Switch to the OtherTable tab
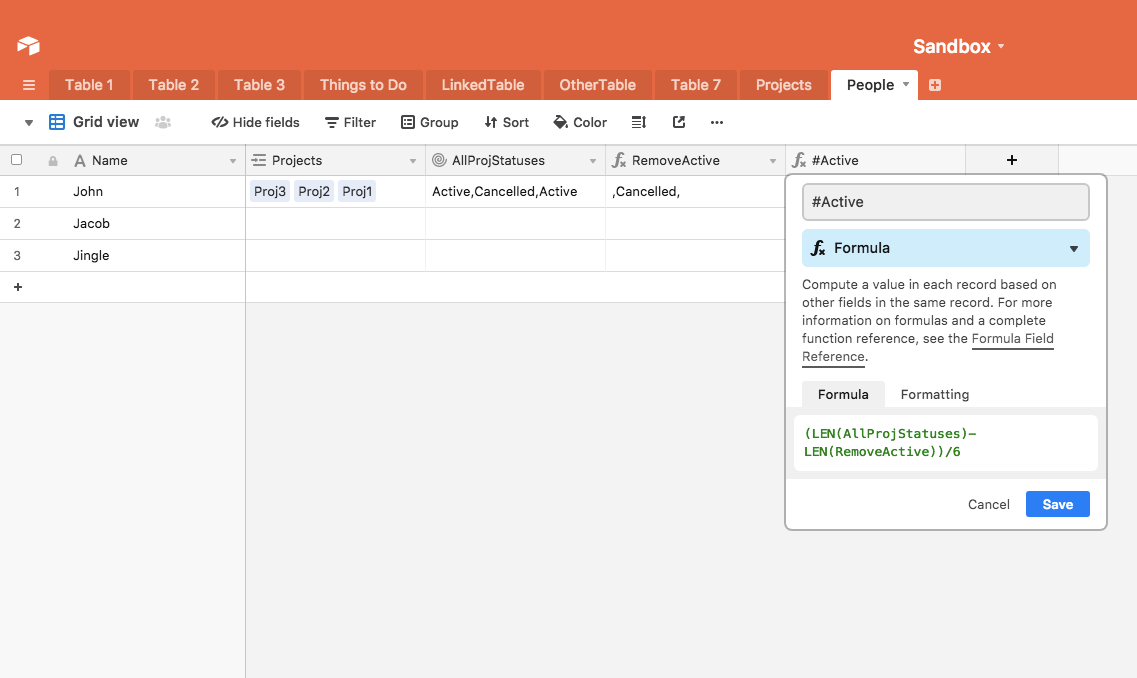 pos(598,85)
